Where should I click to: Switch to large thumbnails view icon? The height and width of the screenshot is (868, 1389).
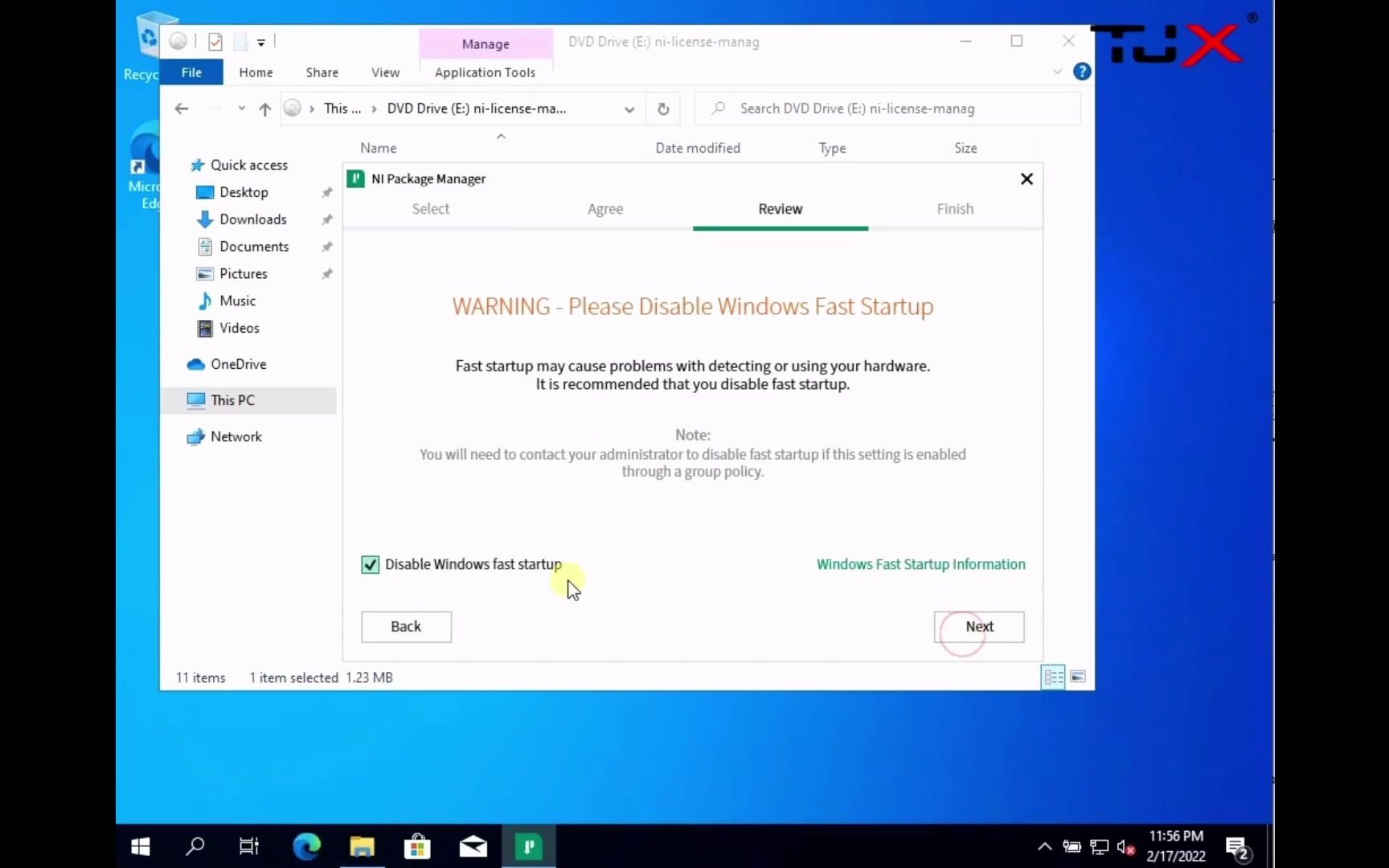coord(1078,678)
